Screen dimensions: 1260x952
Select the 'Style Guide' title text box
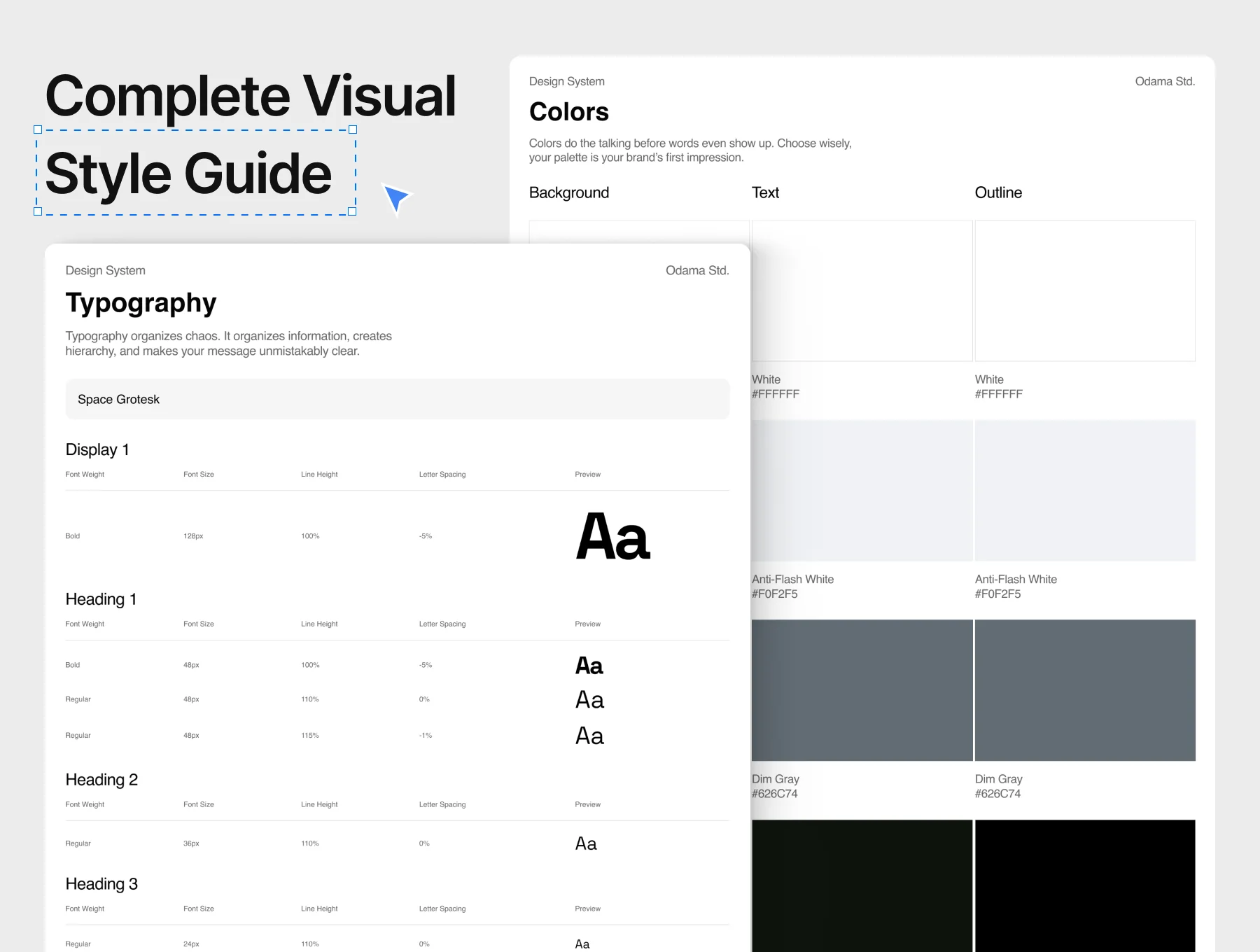click(x=195, y=171)
